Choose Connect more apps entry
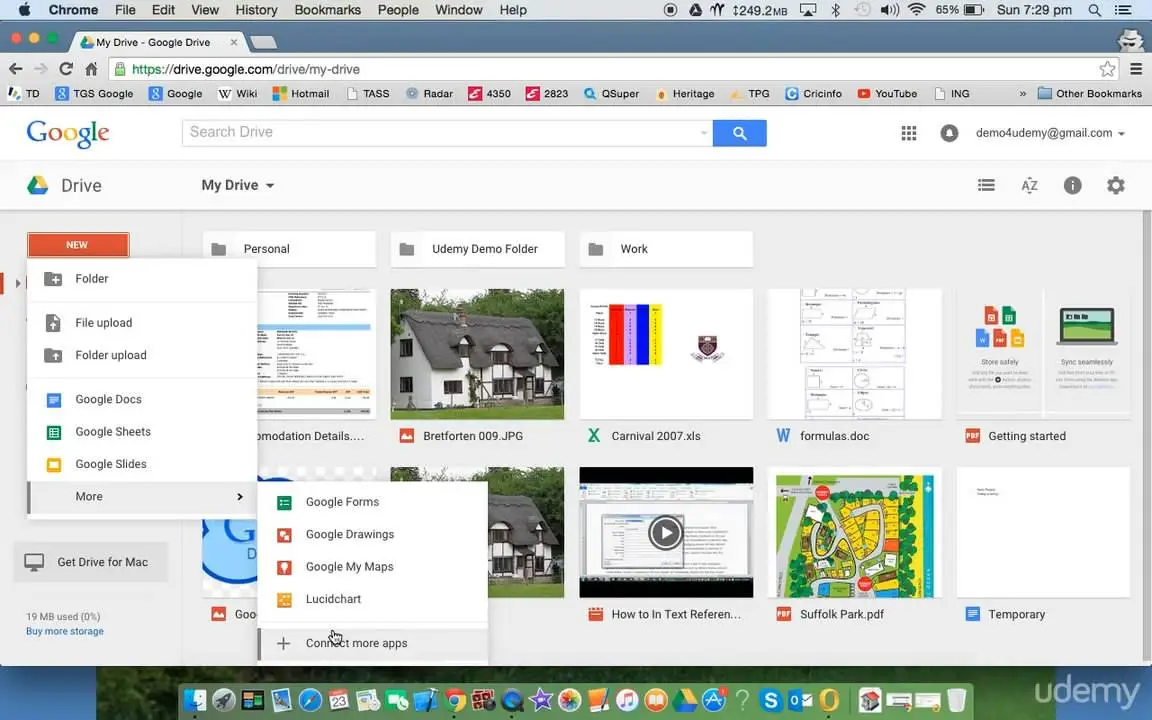The image size is (1152, 720). (372, 644)
